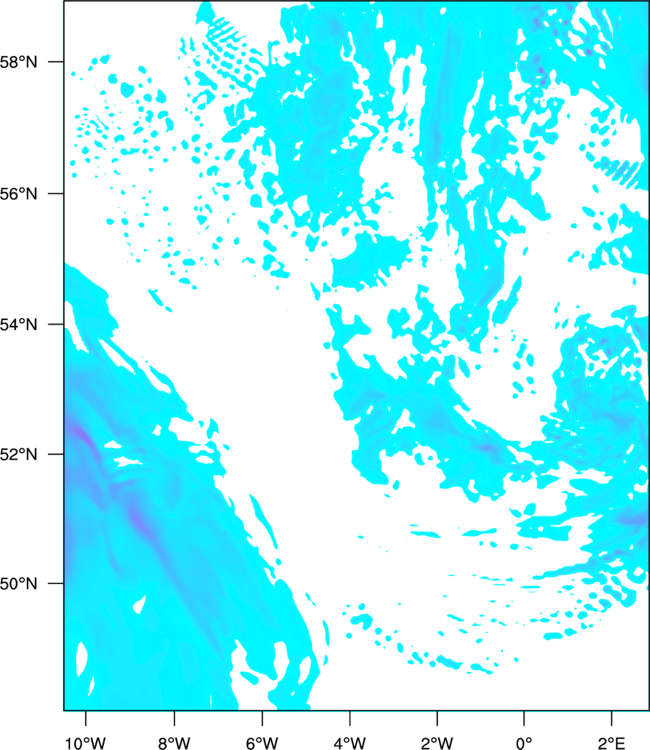
Task: Click the 2°E longitude label
Action: coord(612,743)
